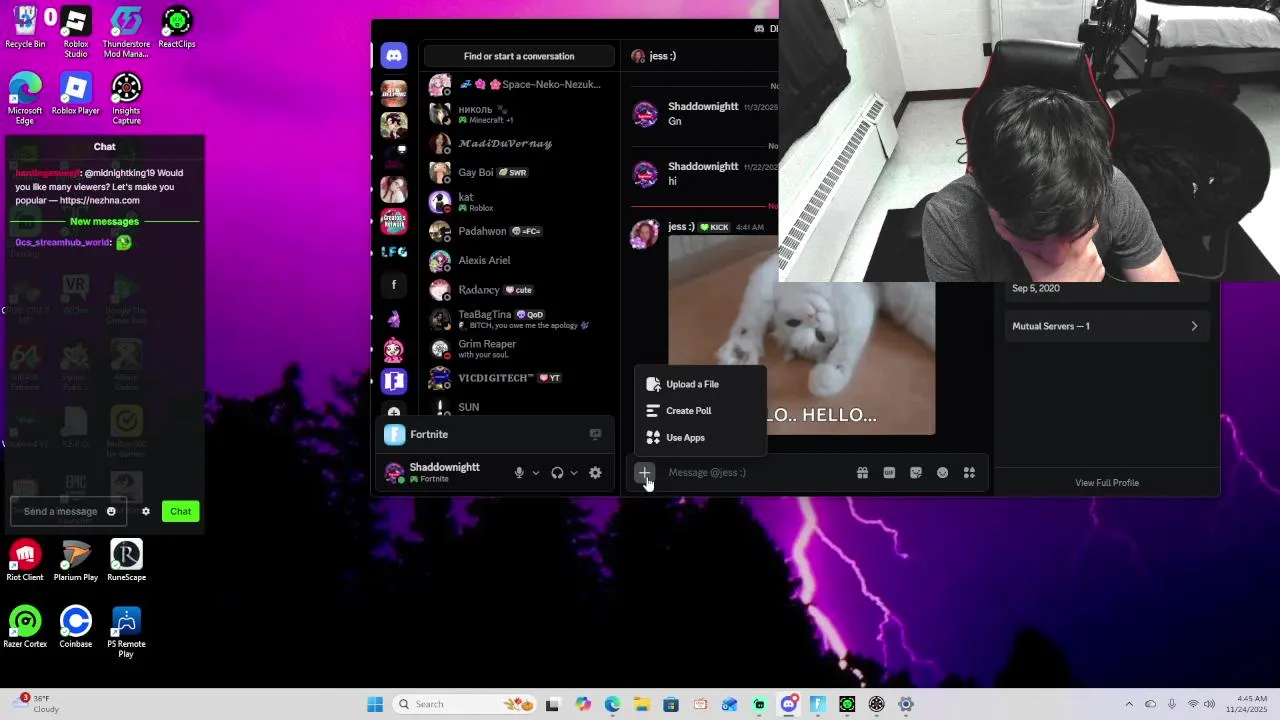
Task: Click the Fortnite activity panel
Action: [x=494, y=434]
